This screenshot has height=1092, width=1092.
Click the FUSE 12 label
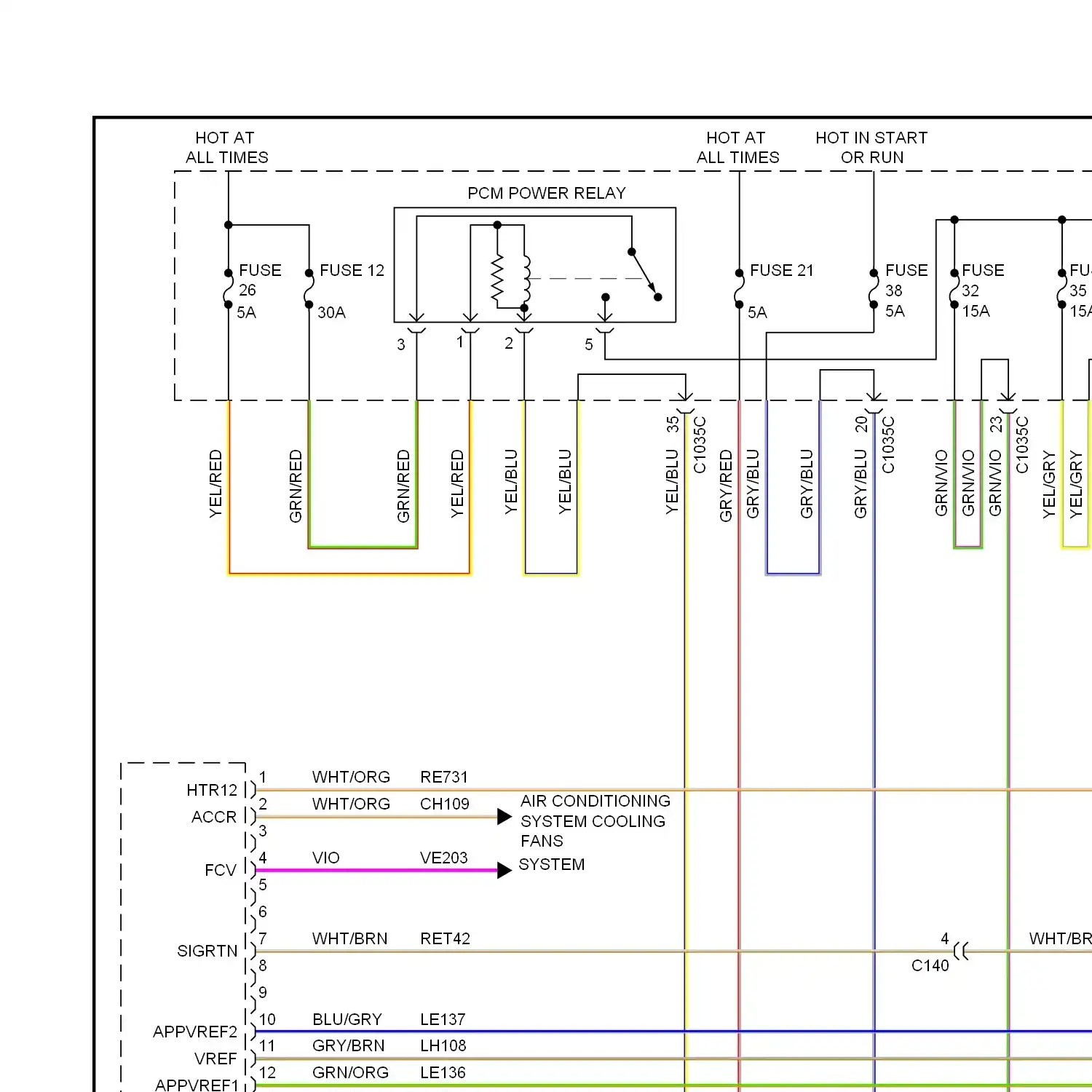click(x=352, y=270)
